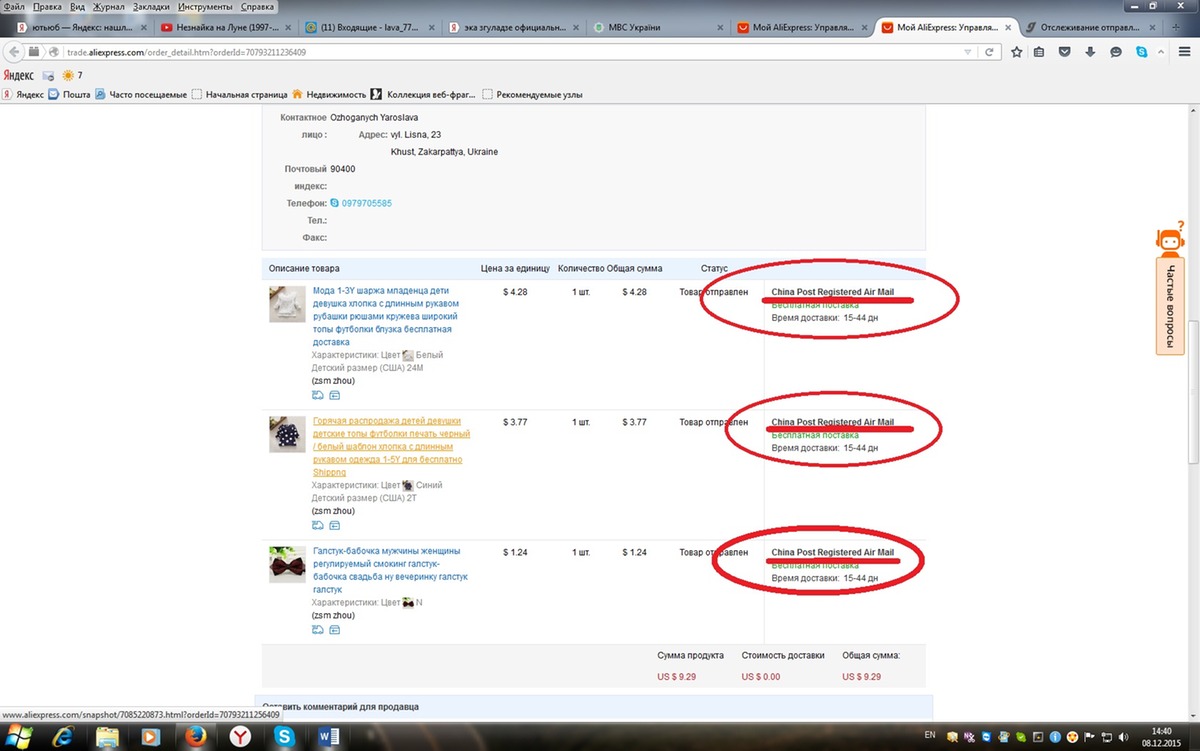Click the price $ 4.28 in unit price column
This screenshot has width=1200, height=751.
(515, 292)
